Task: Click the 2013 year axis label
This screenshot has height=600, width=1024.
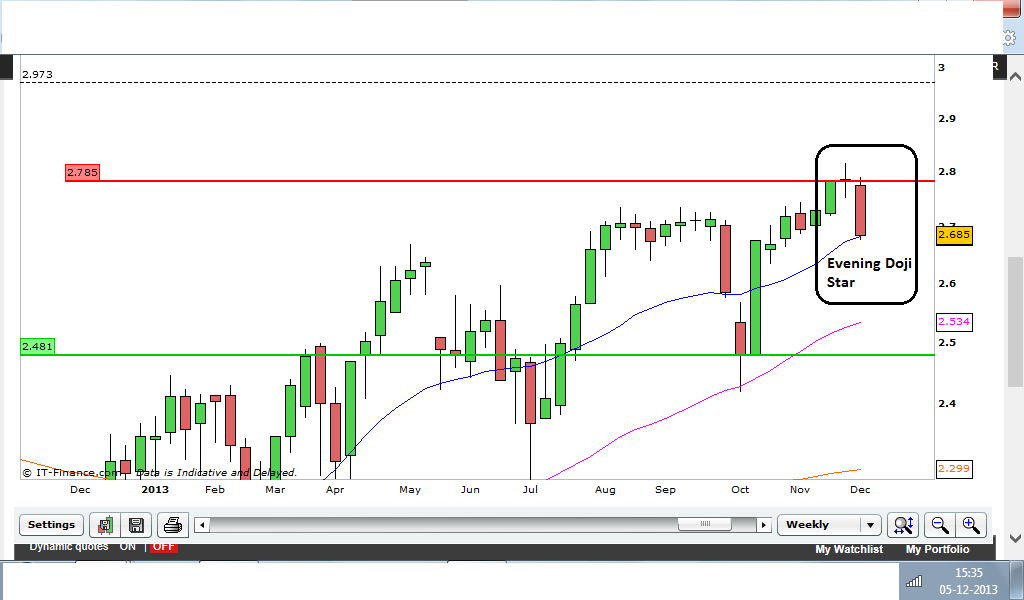Action: (x=155, y=490)
